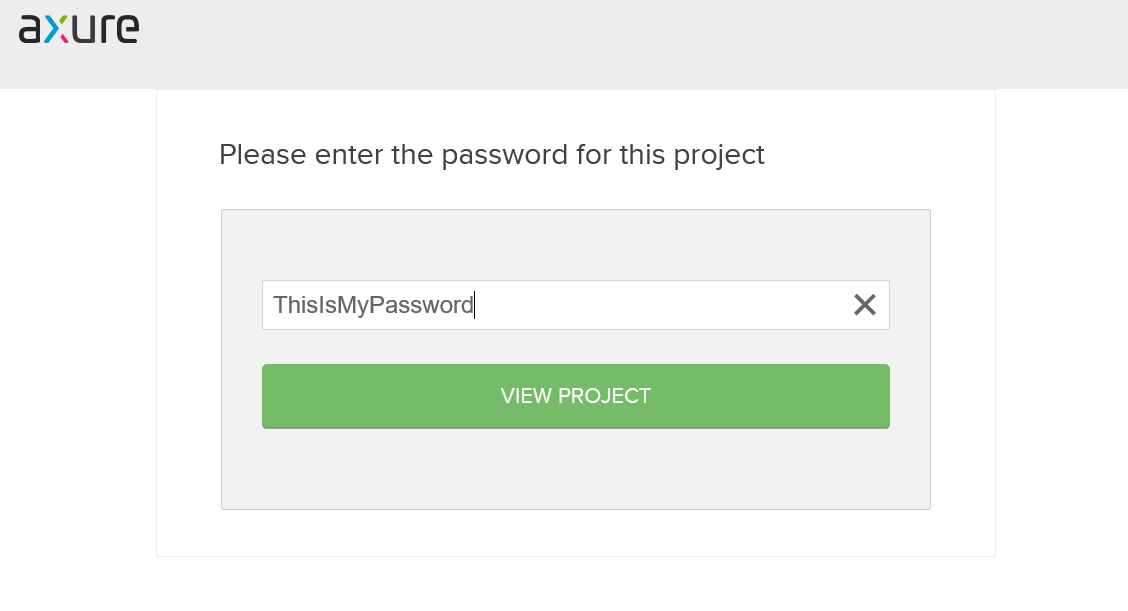1128x611 pixels.
Task: Click the gray form panel background
Action: (575, 470)
